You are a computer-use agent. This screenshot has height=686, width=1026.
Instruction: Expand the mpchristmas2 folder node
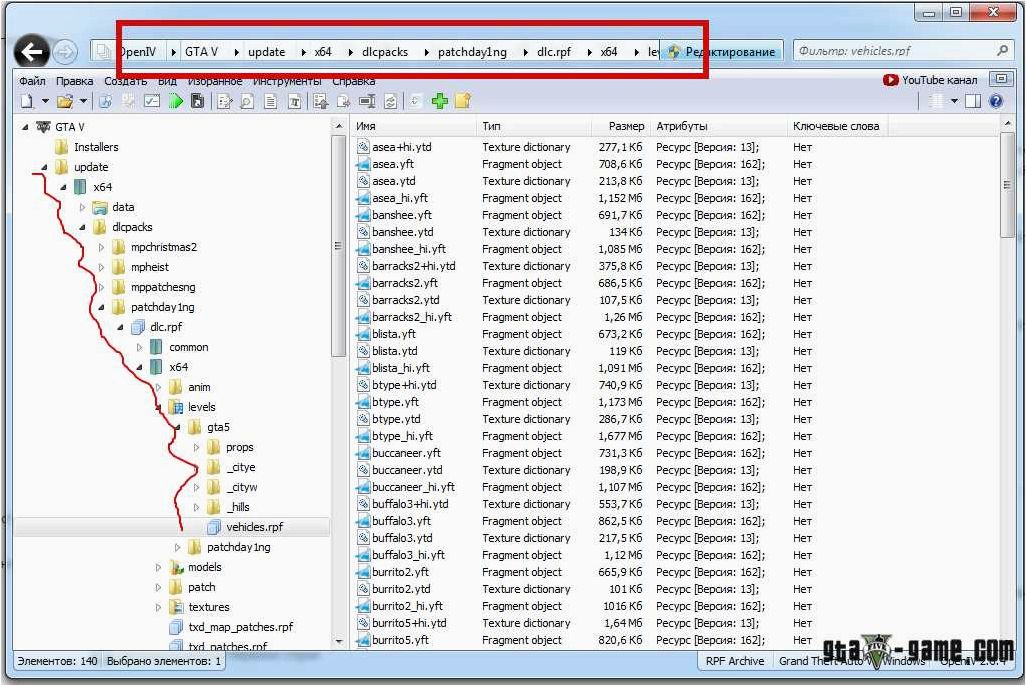tap(101, 247)
